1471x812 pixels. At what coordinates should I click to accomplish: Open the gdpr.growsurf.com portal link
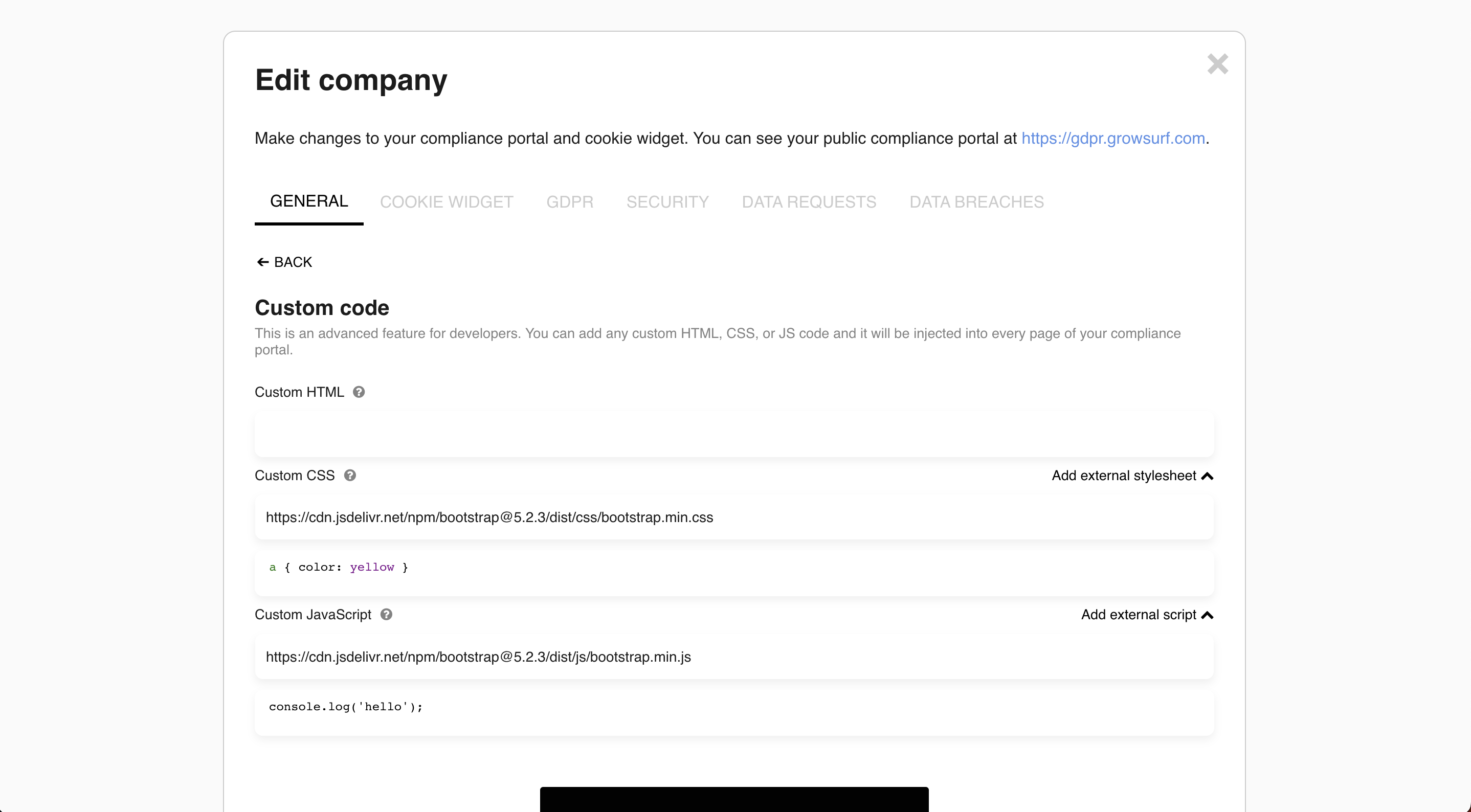[1113, 138]
